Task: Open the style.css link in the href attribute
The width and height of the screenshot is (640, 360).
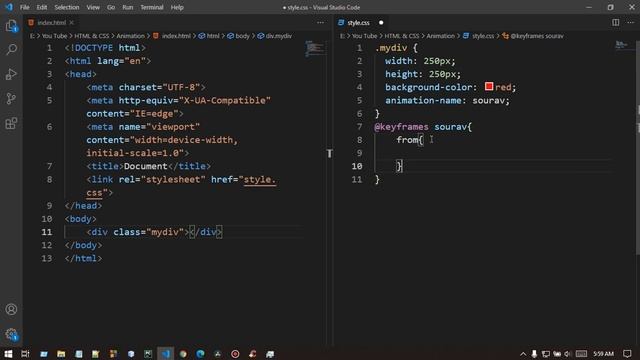Action: tap(260, 180)
